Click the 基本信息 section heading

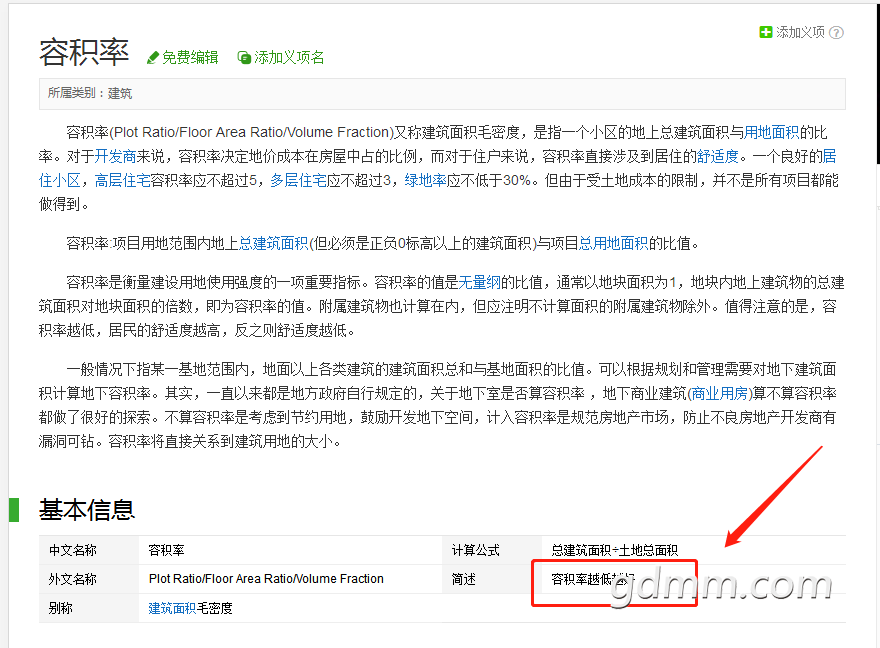tap(87, 510)
